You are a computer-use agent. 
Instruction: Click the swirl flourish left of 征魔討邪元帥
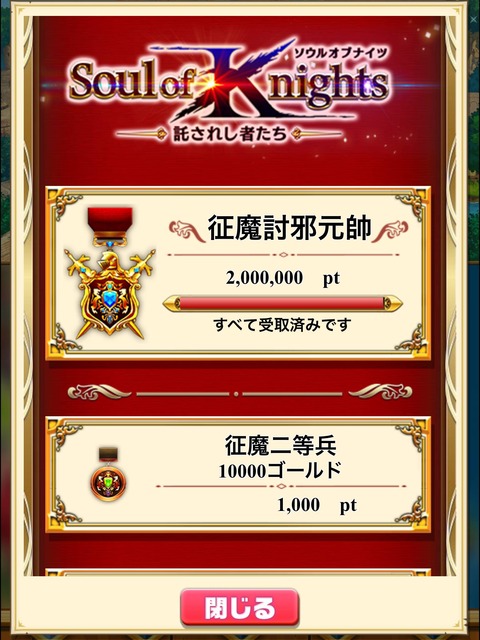point(187,231)
